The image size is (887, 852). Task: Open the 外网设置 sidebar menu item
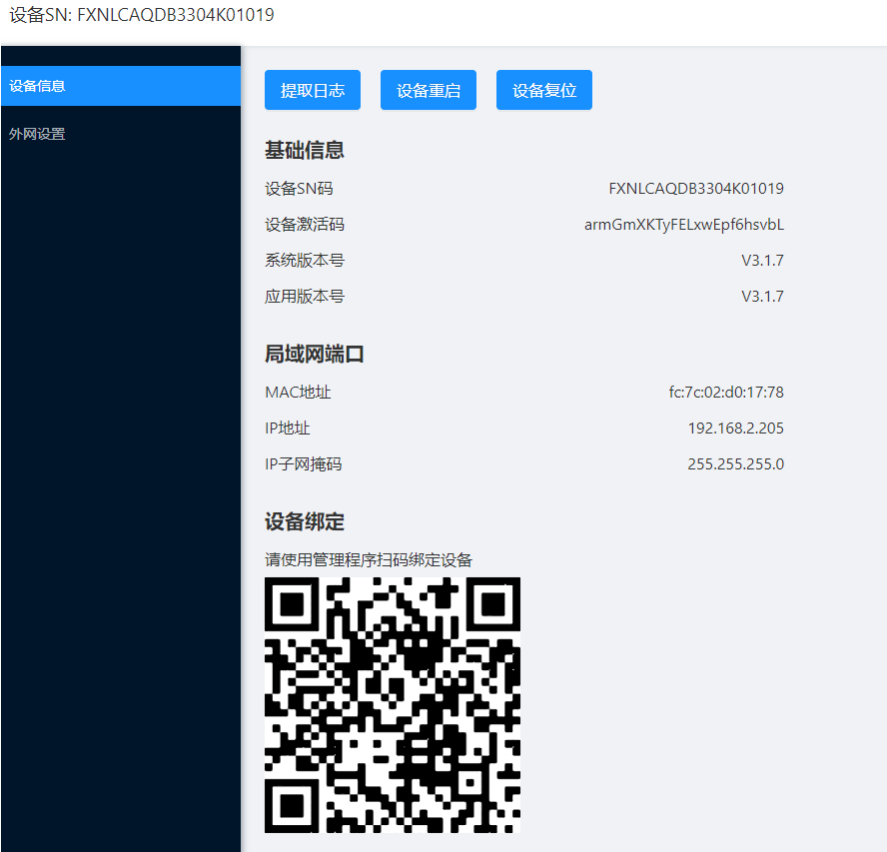(120, 134)
